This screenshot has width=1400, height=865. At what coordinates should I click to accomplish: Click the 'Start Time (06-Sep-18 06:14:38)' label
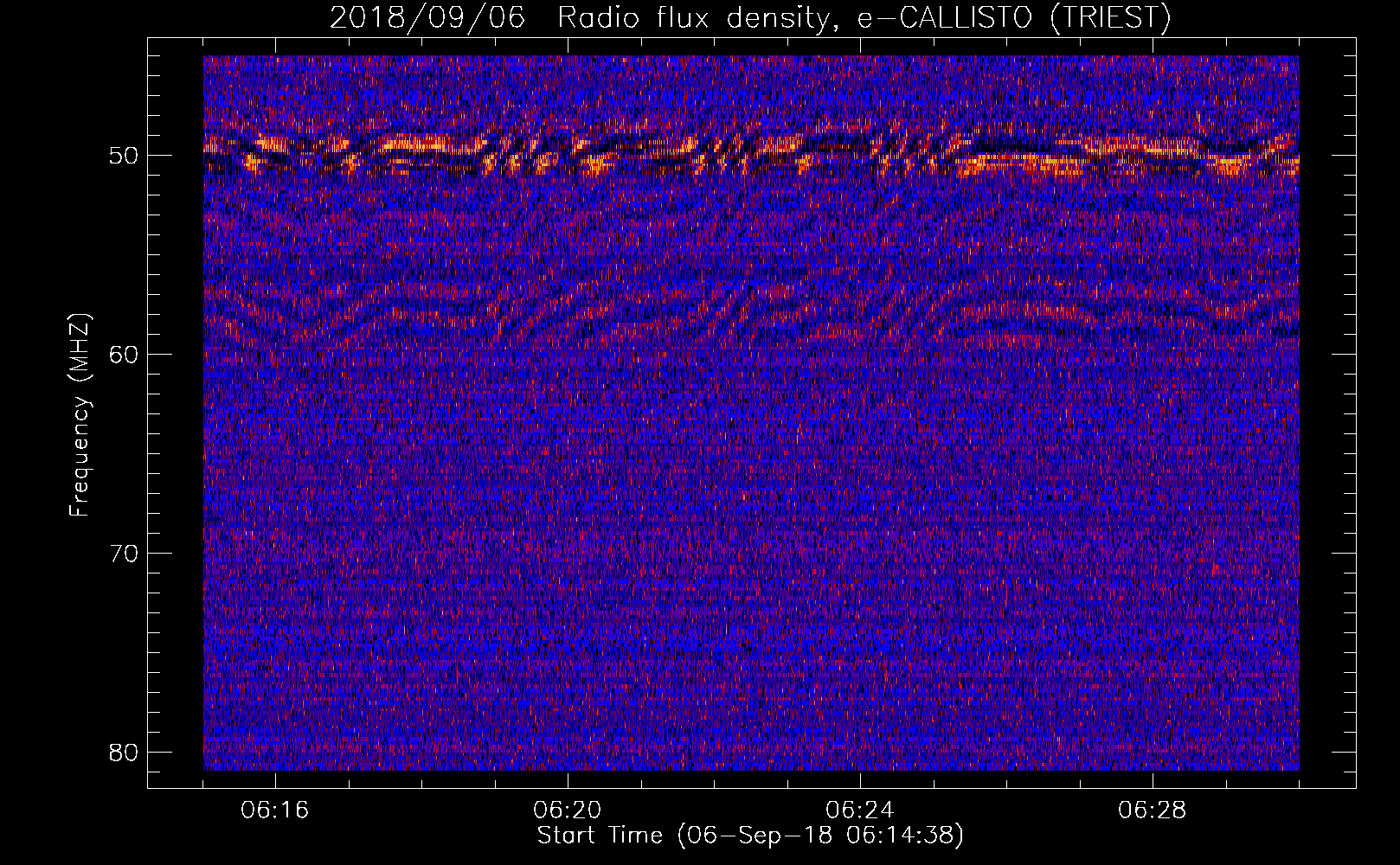point(750,836)
